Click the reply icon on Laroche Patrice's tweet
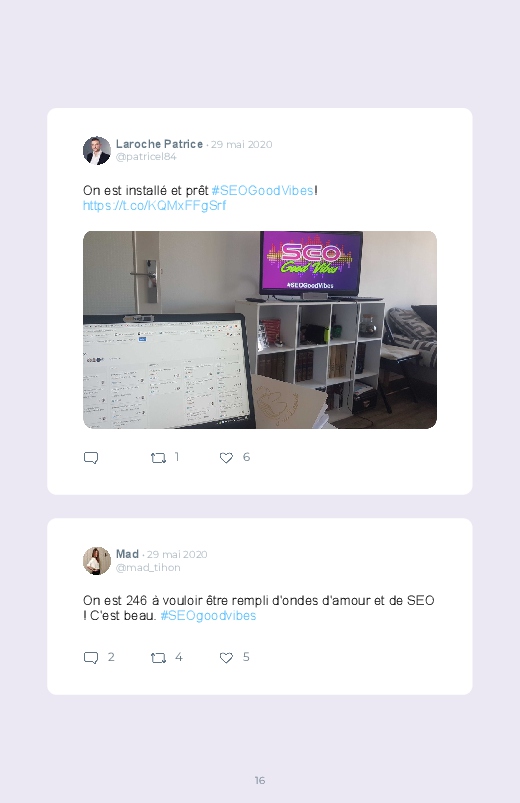520x803 pixels. coord(91,457)
